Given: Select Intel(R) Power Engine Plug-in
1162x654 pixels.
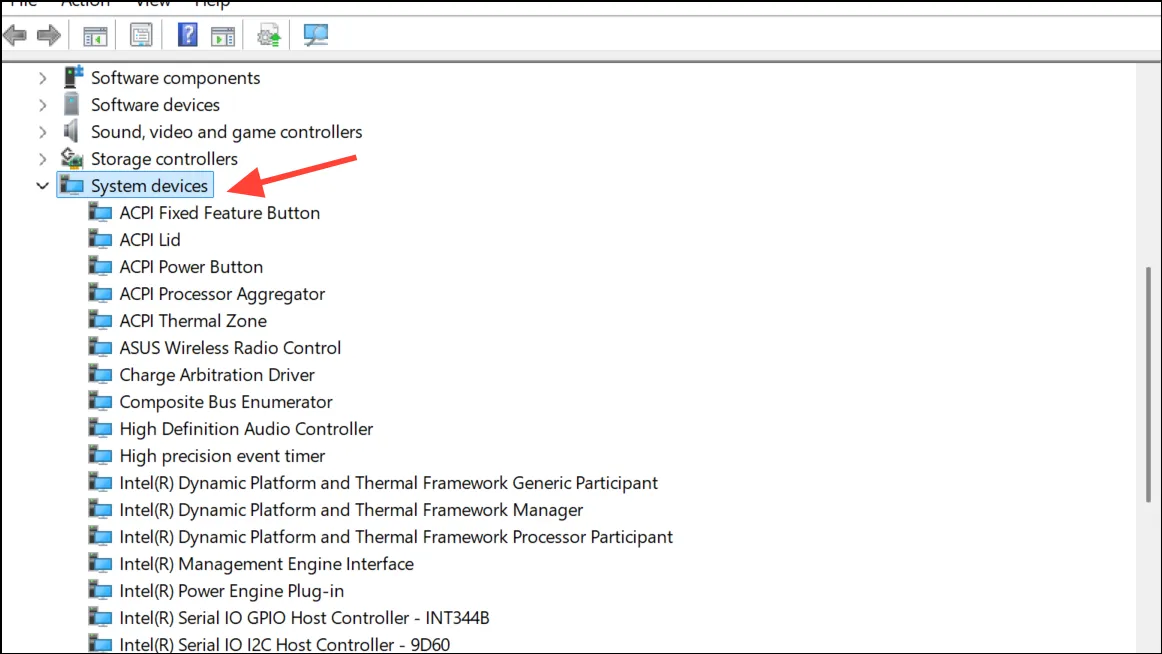Looking at the screenshot, I should (231, 591).
